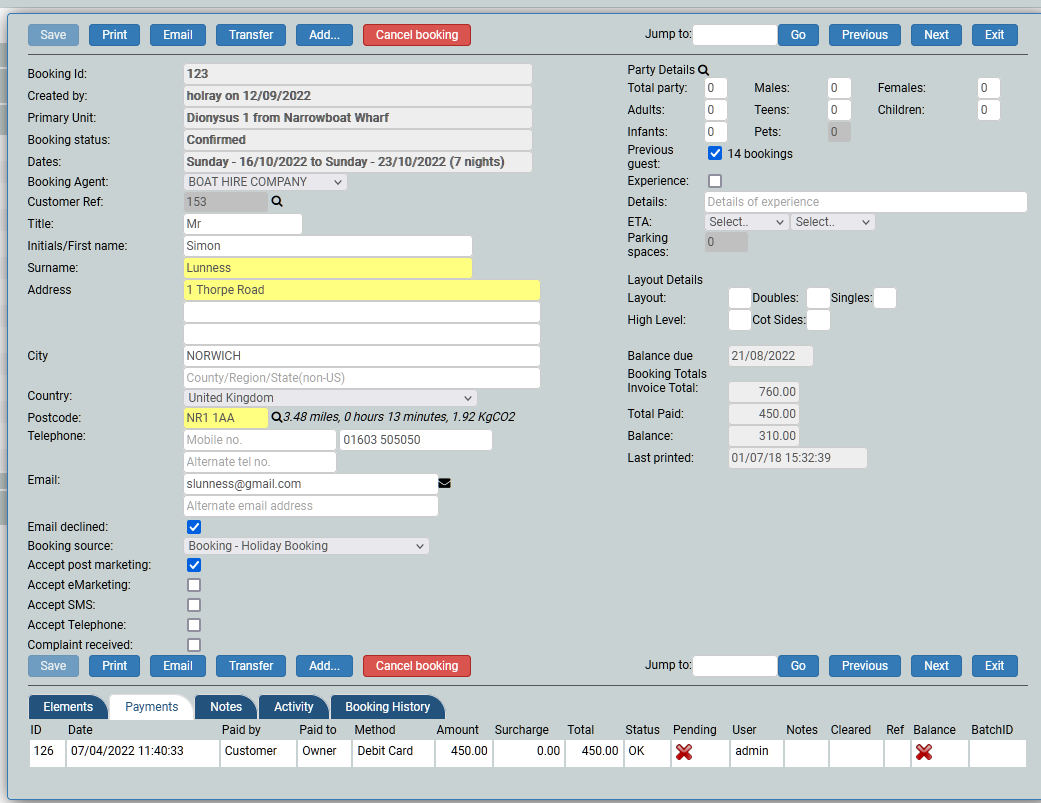Enable the Accept eMarketing checkbox

pyautogui.click(x=194, y=585)
